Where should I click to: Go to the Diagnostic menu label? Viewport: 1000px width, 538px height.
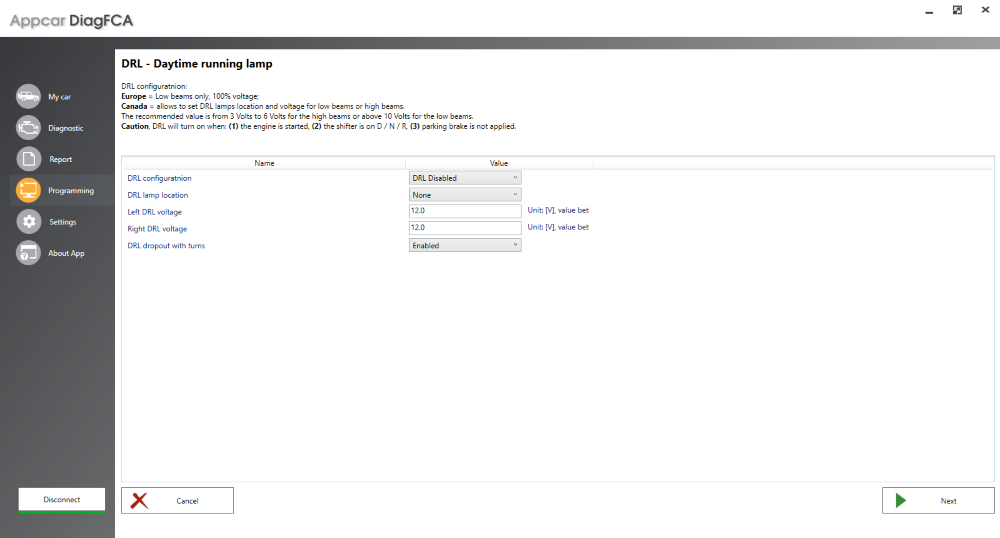point(66,128)
